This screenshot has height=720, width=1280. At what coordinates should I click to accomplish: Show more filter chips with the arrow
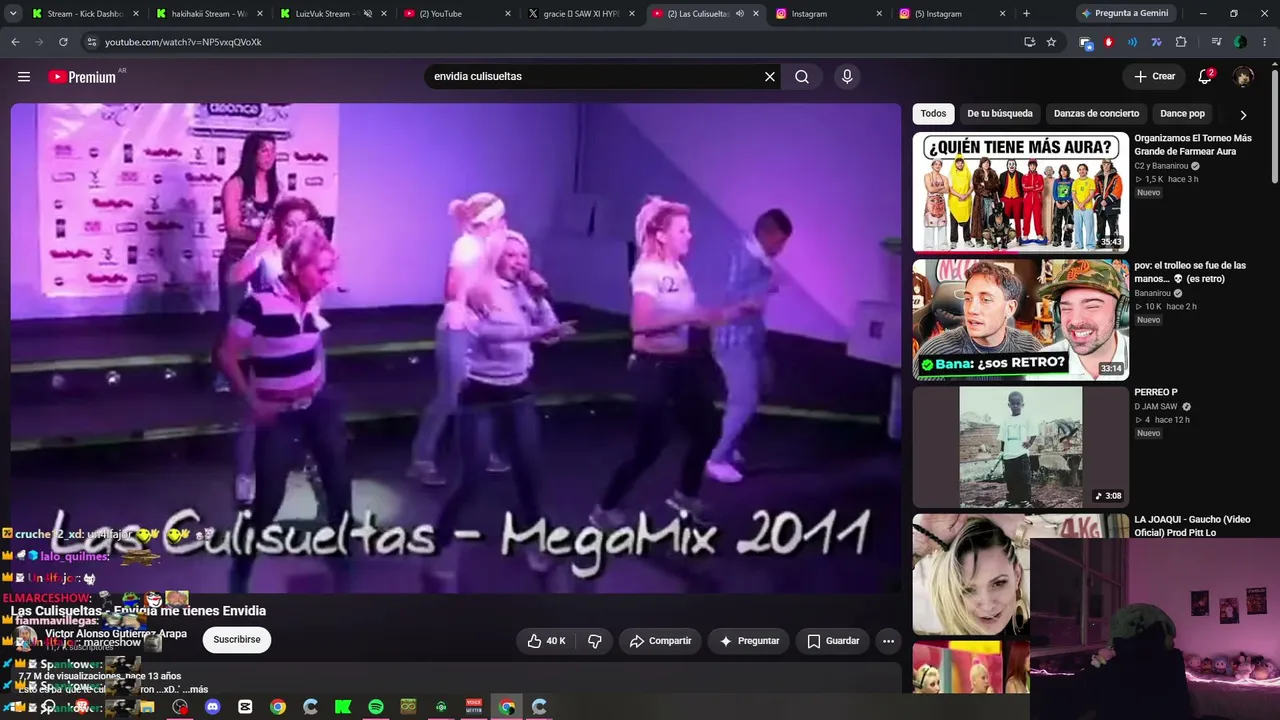(1243, 114)
